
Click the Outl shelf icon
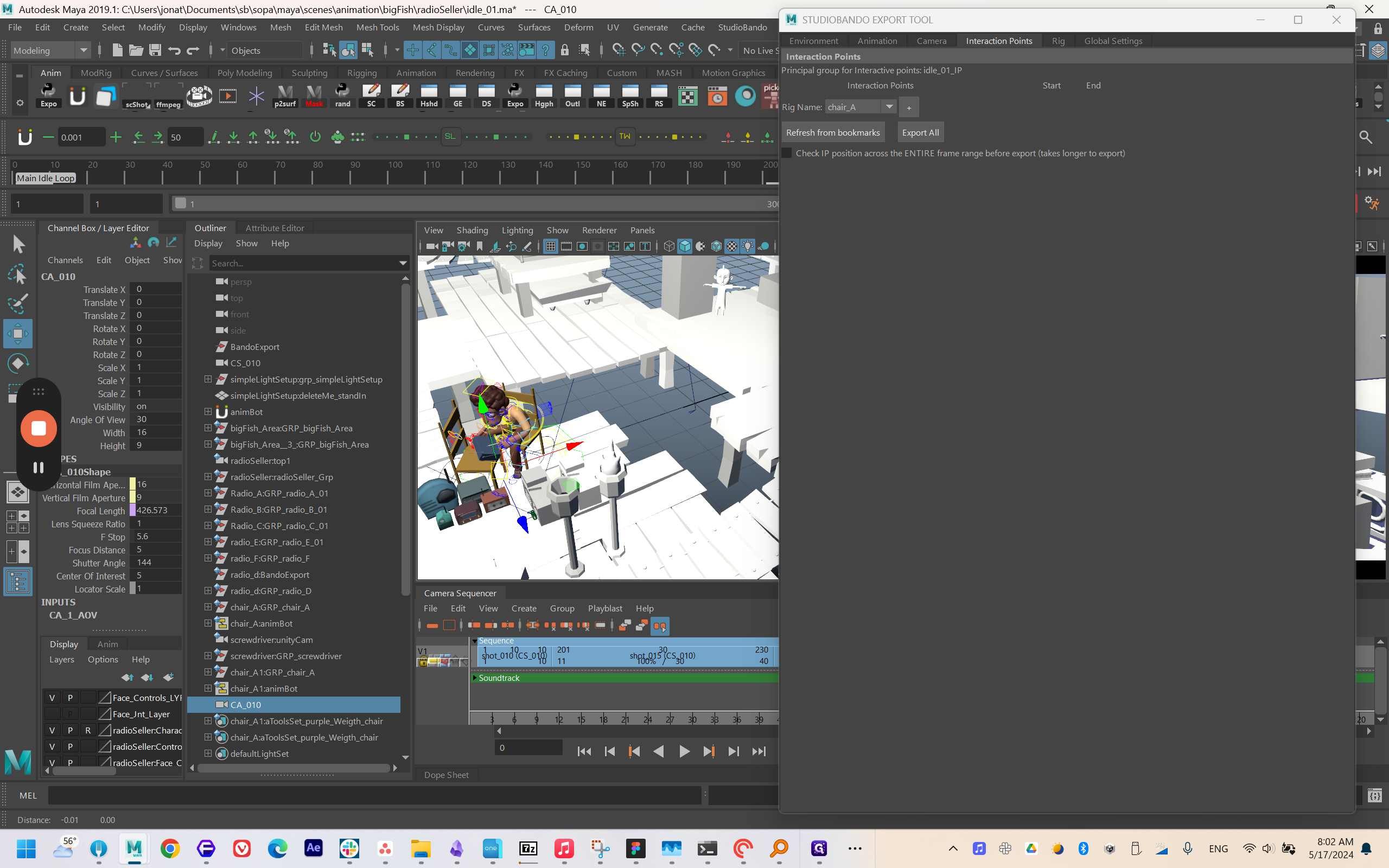[572, 96]
